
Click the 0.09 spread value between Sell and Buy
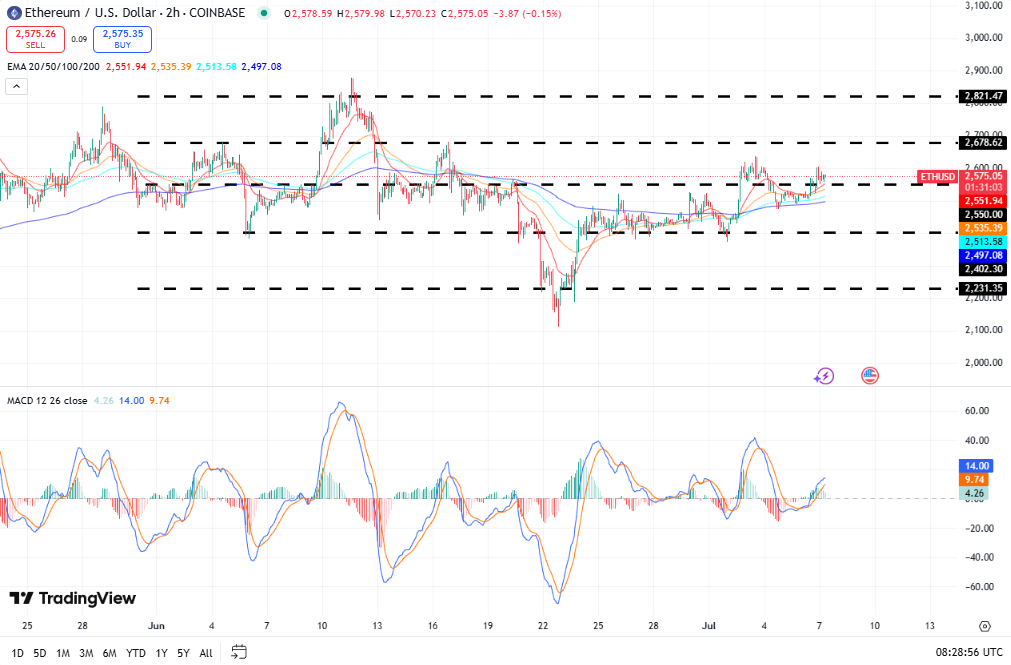pyautogui.click(x=79, y=39)
